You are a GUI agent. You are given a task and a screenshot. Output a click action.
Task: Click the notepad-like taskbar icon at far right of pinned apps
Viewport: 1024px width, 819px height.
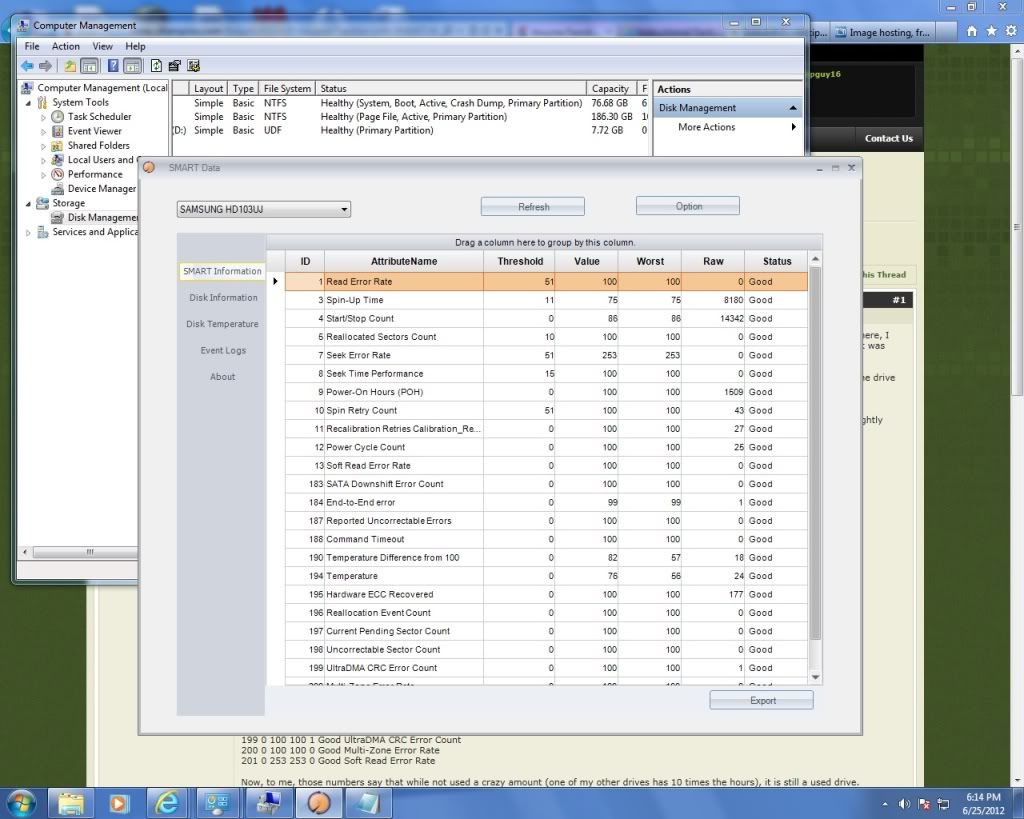(368, 803)
